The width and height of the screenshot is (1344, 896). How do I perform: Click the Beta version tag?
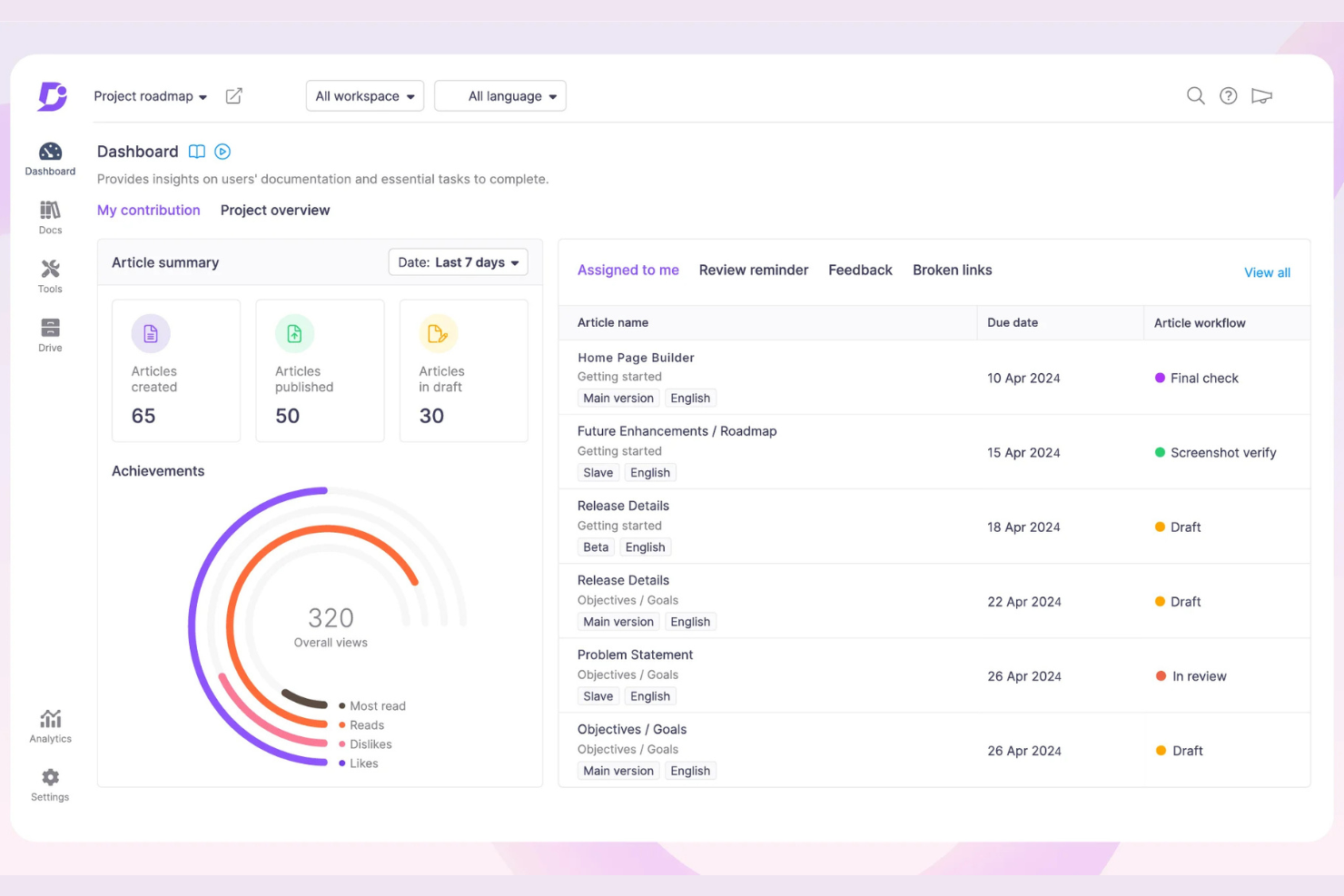pos(596,546)
